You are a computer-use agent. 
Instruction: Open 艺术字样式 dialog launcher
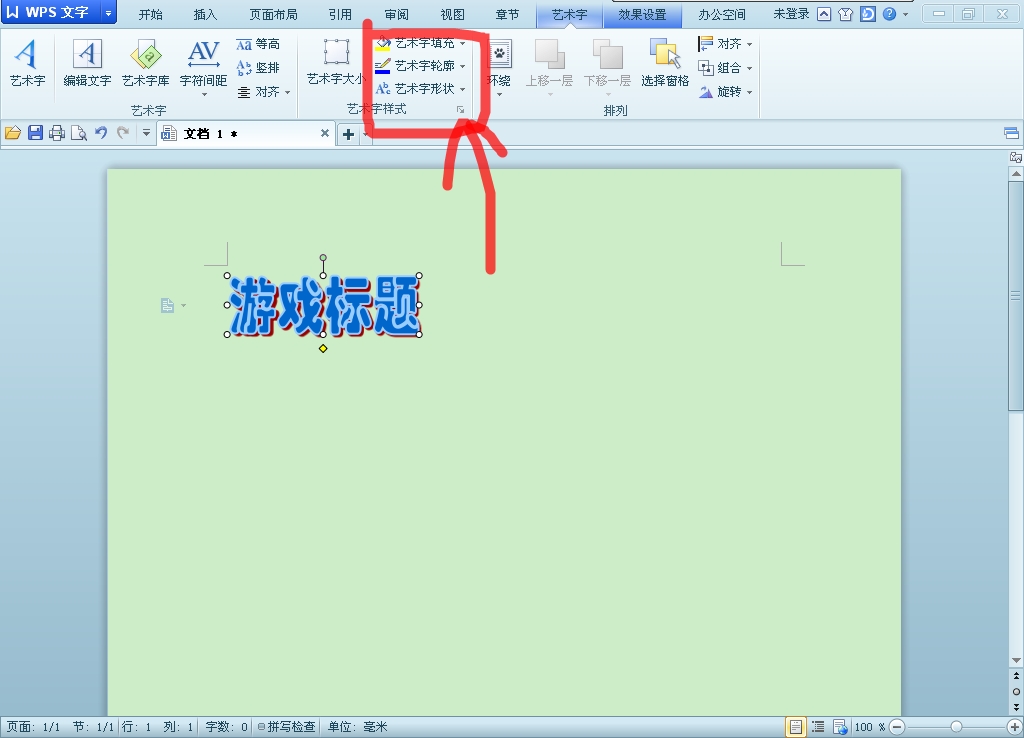(460, 110)
